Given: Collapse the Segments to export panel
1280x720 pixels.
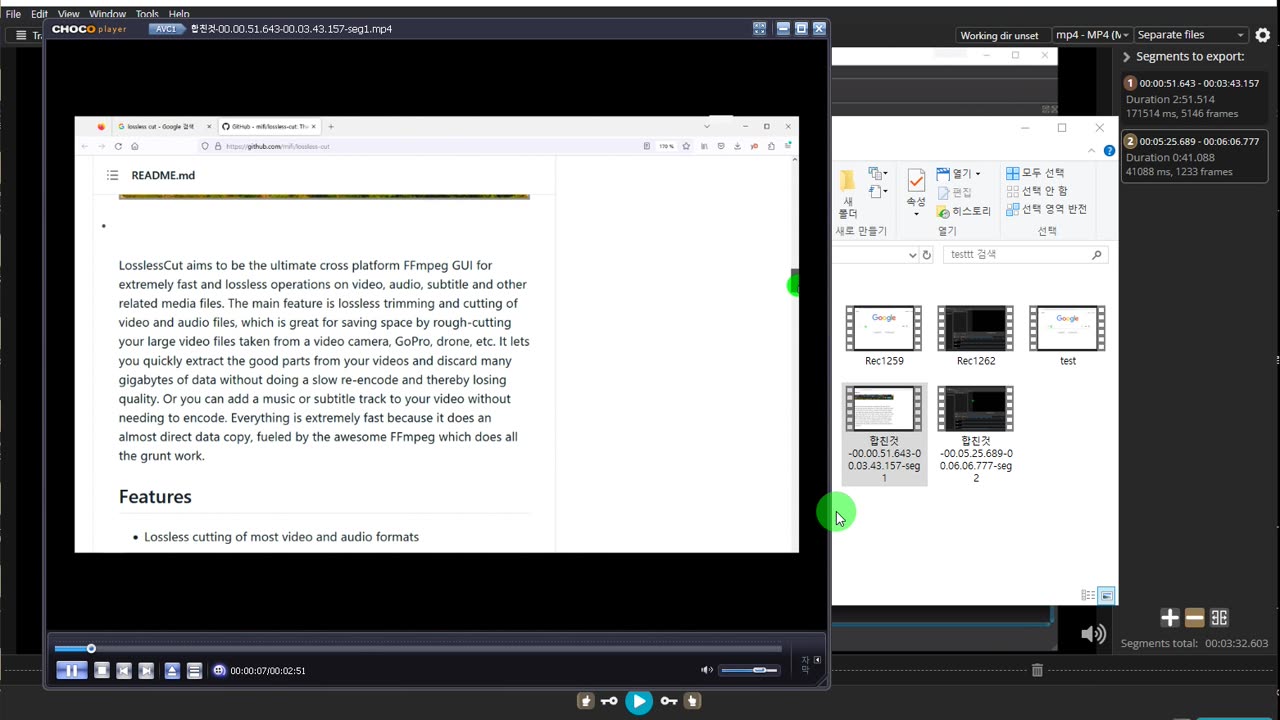Looking at the screenshot, I should pyautogui.click(x=1127, y=57).
